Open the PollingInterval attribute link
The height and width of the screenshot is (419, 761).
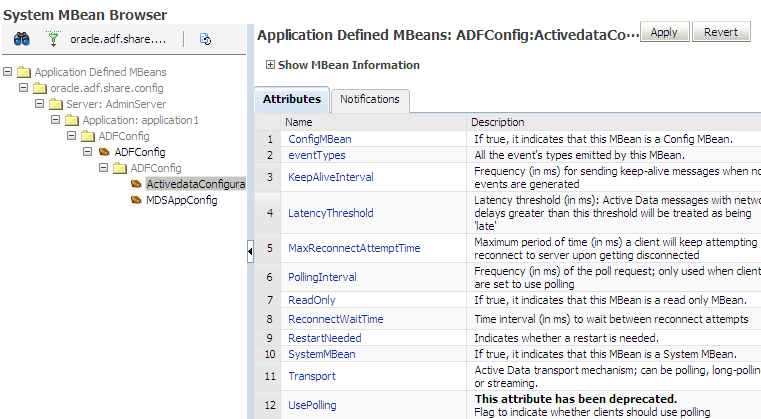point(322,277)
